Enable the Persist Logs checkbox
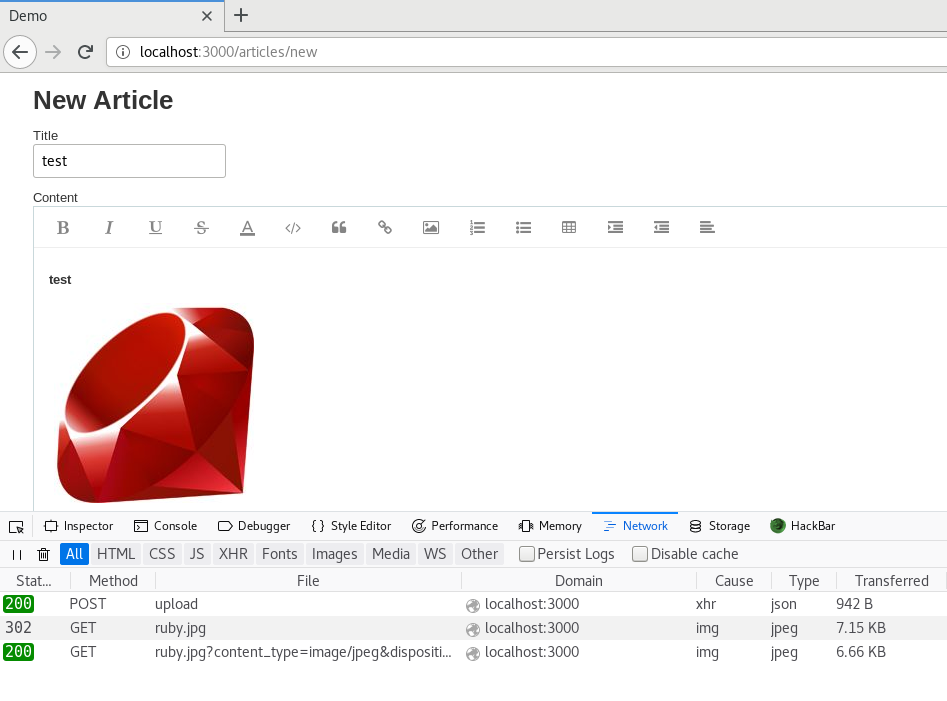The height and width of the screenshot is (701, 947). pos(527,554)
